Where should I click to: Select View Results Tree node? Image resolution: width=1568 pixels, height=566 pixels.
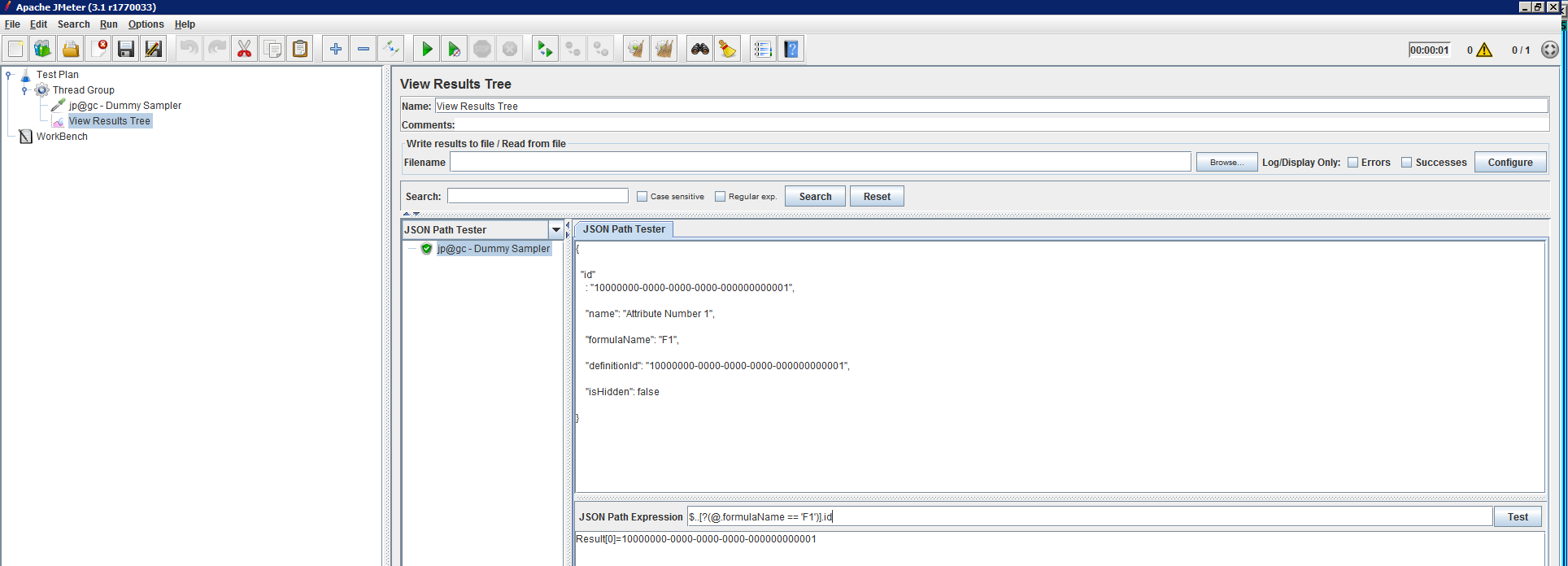[109, 121]
